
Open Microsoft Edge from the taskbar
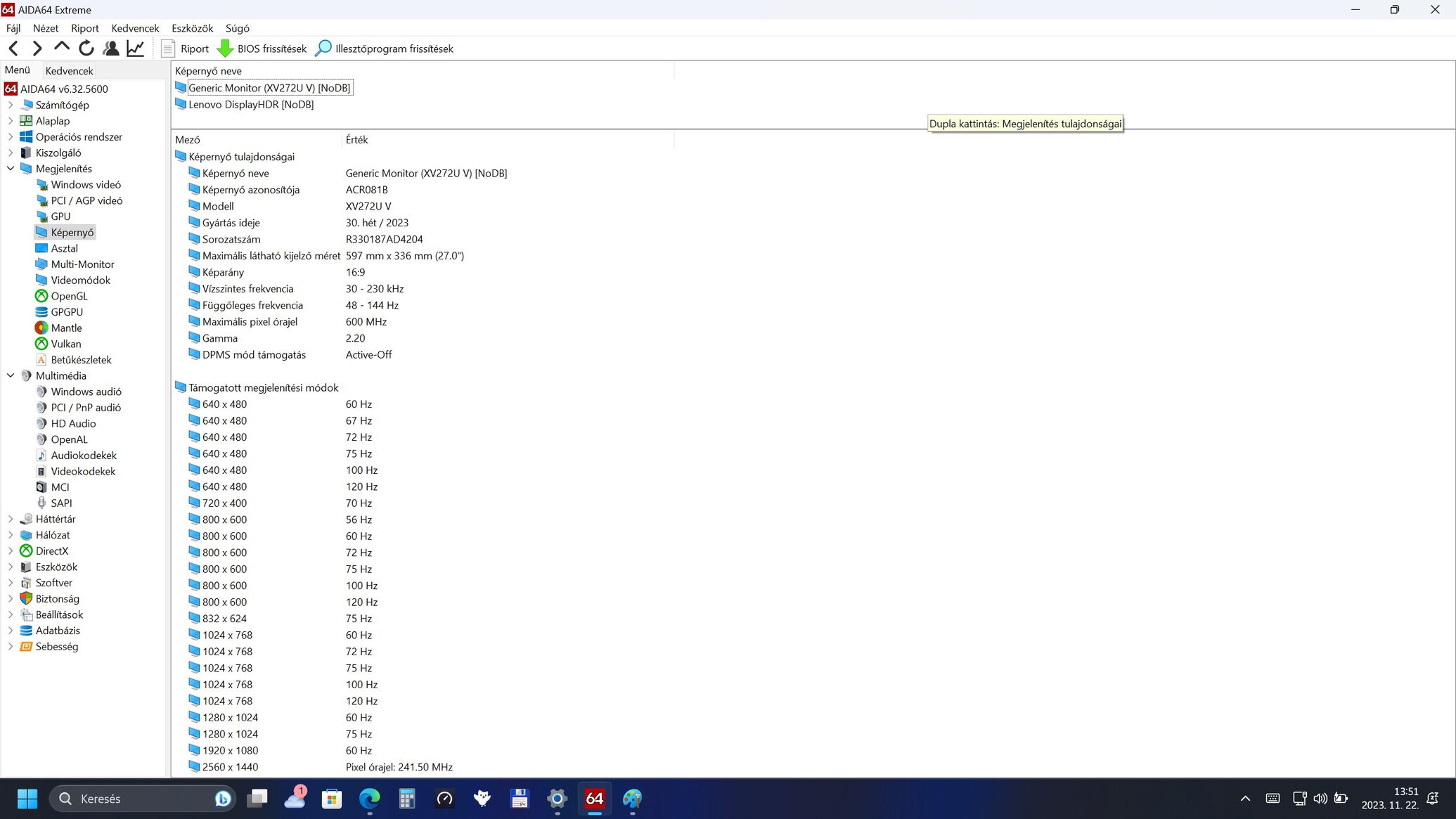click(x=369, y=799)
